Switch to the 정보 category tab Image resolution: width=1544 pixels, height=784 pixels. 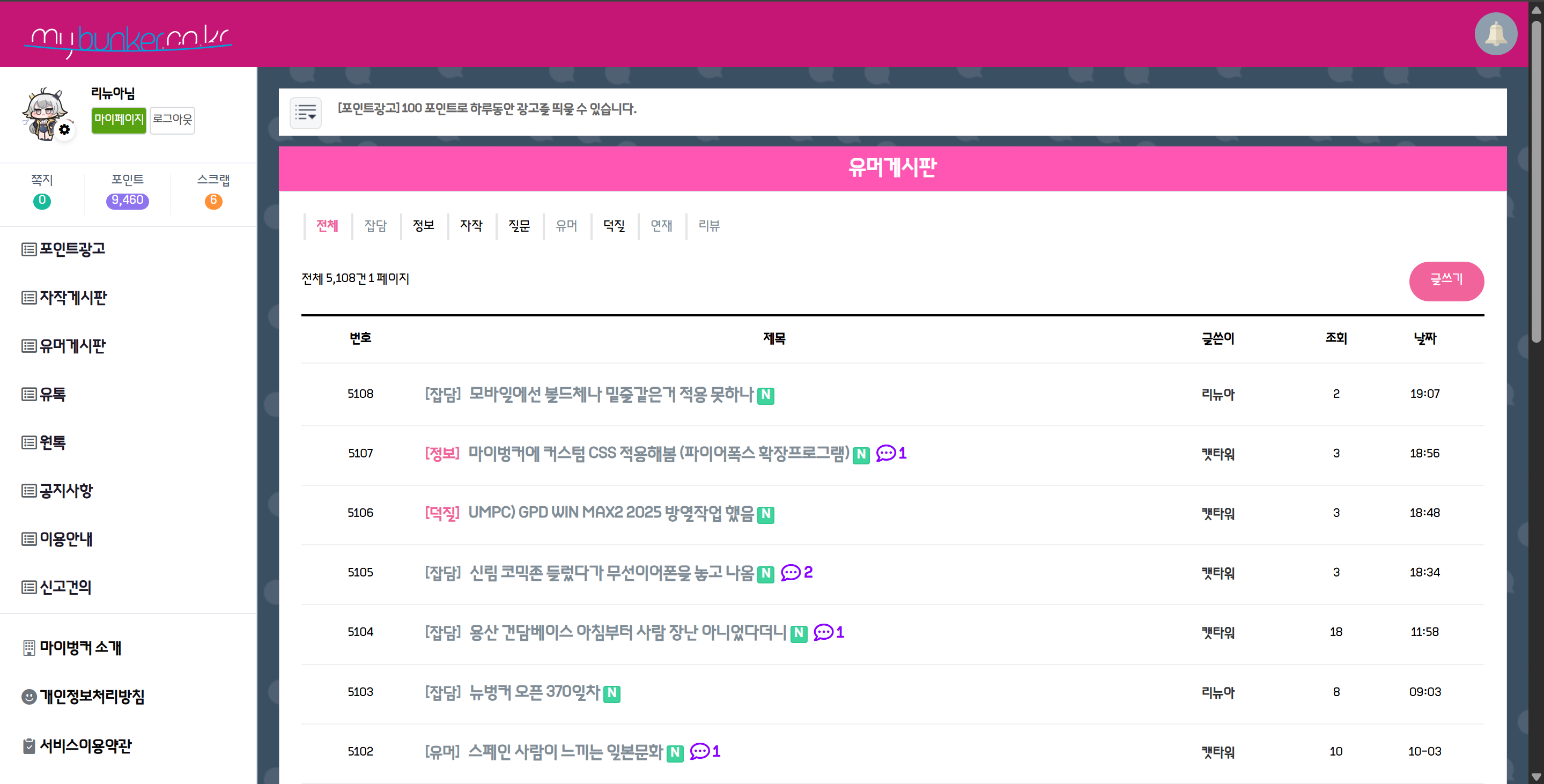click(x=423, y=226)
